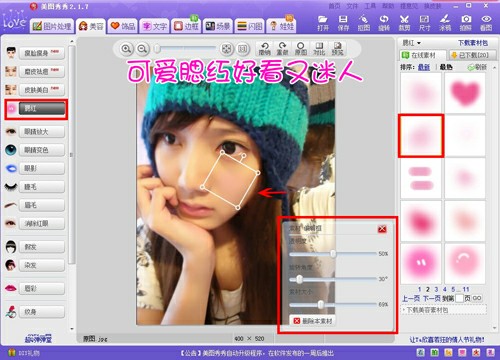
Task: Click the page number input field
Action: point(459,298)
